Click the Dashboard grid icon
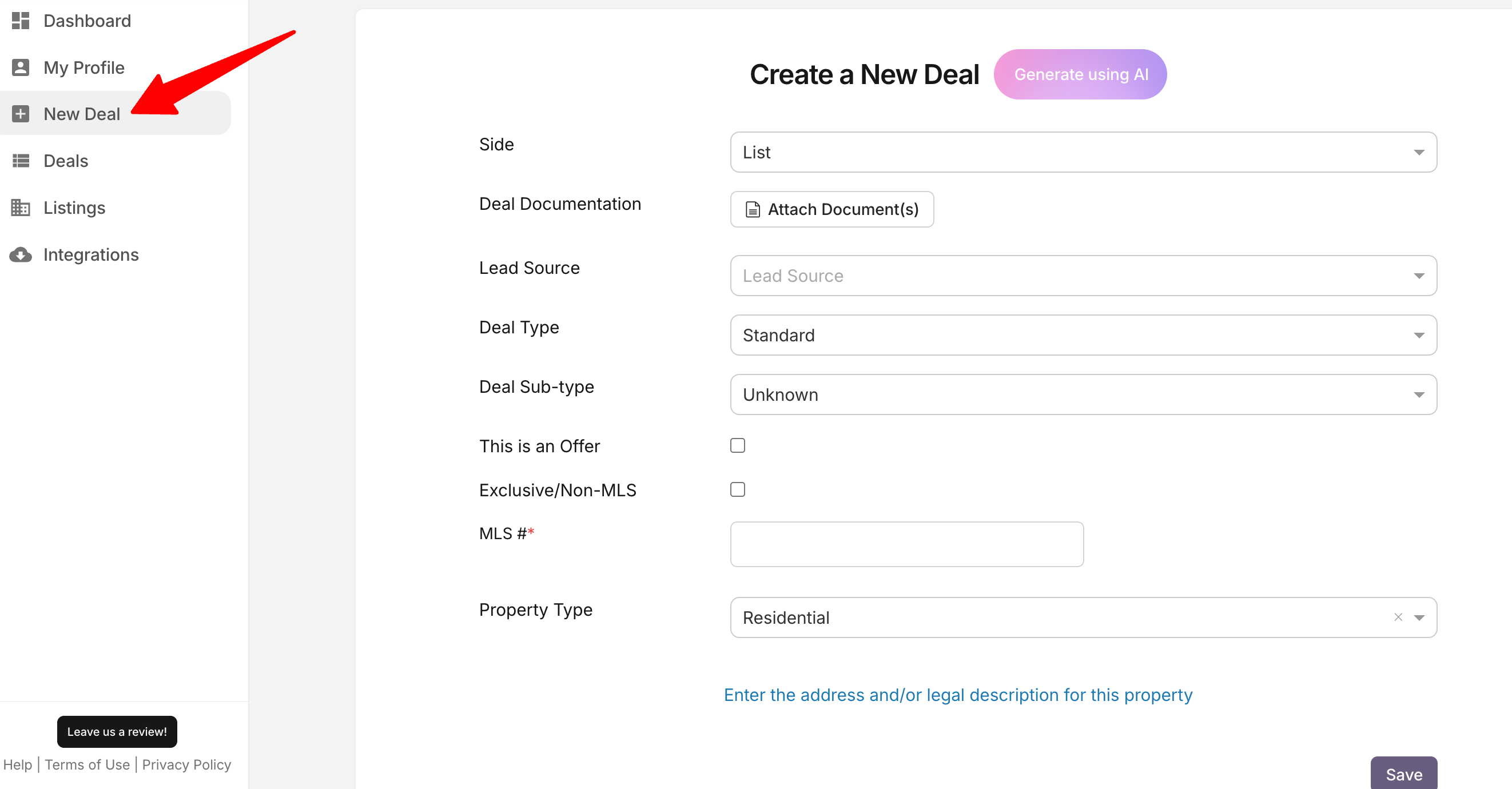This screenshot has height=789, width=1512. pyautogui.click(x=21, y=21)
